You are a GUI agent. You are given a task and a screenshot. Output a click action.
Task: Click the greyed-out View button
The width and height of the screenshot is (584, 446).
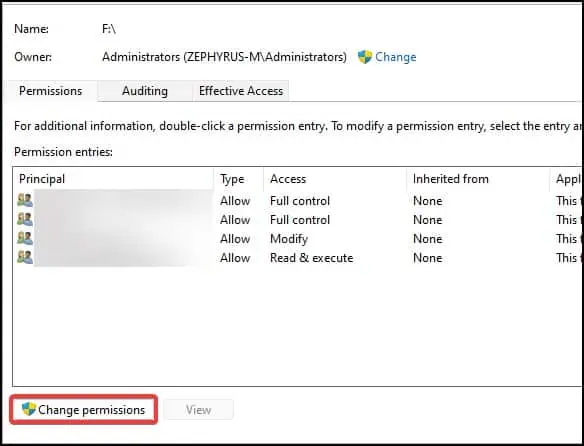(199, 410)
